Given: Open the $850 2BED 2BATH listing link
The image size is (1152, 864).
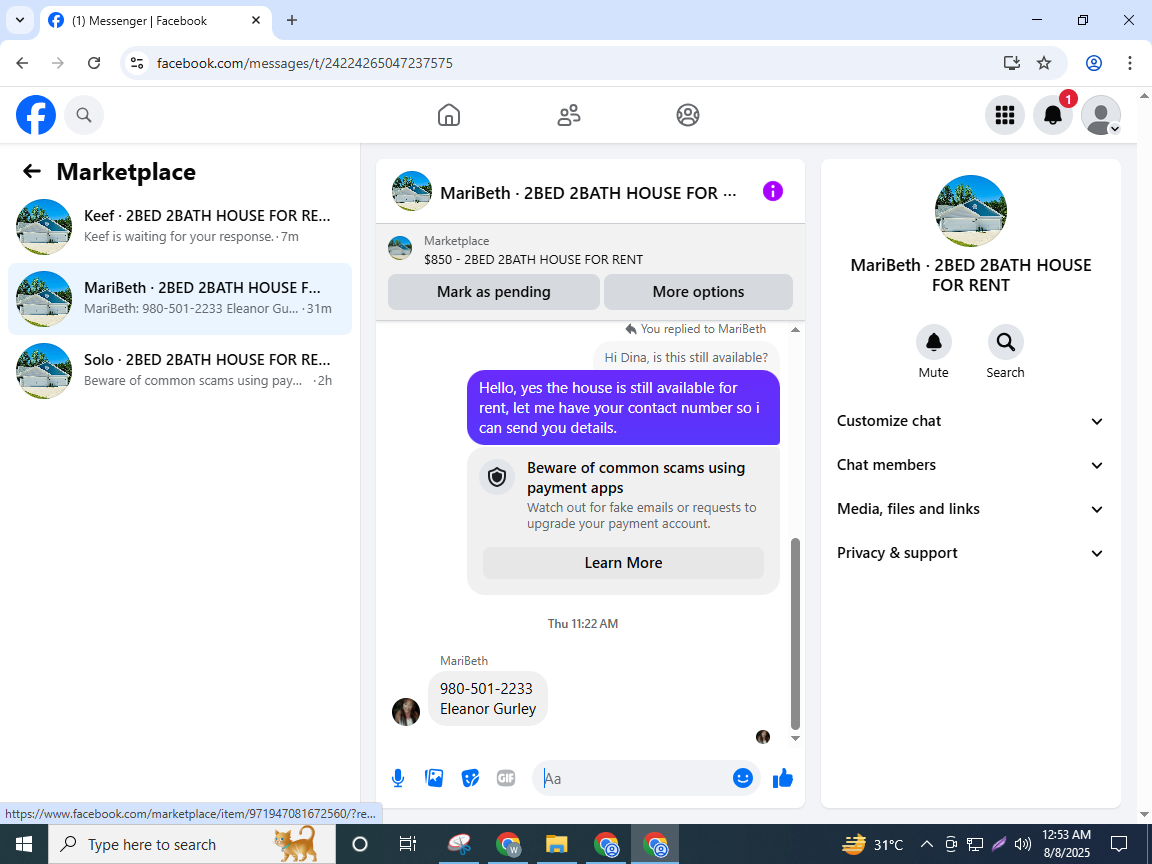Looking at the screenshot, I should coord(533,259).
